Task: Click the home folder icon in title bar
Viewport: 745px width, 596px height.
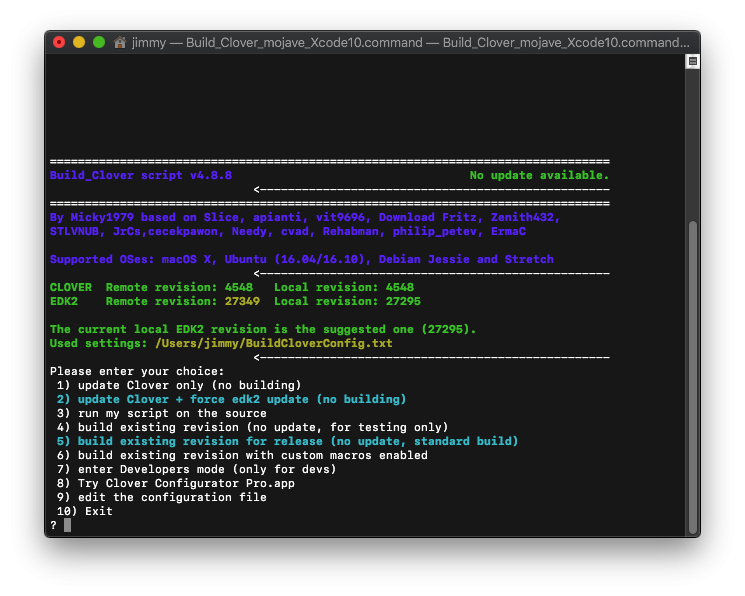Action: coord(120,42)
